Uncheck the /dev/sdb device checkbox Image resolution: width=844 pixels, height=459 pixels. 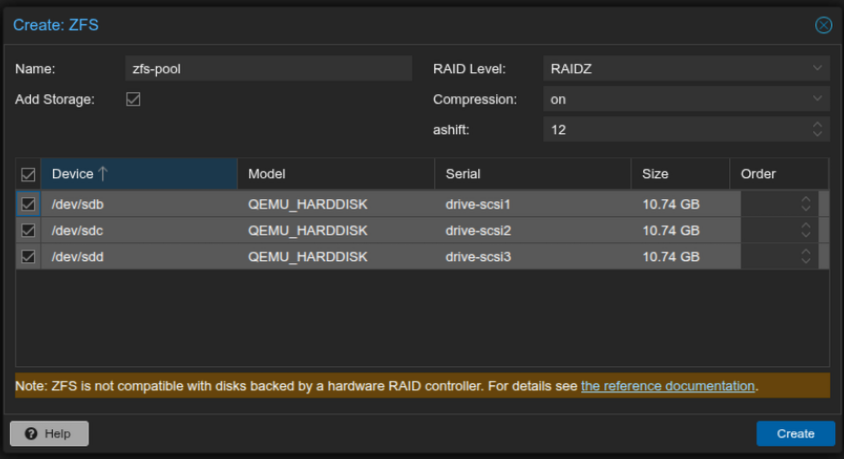pyautogui.click(x=28, y=204)
